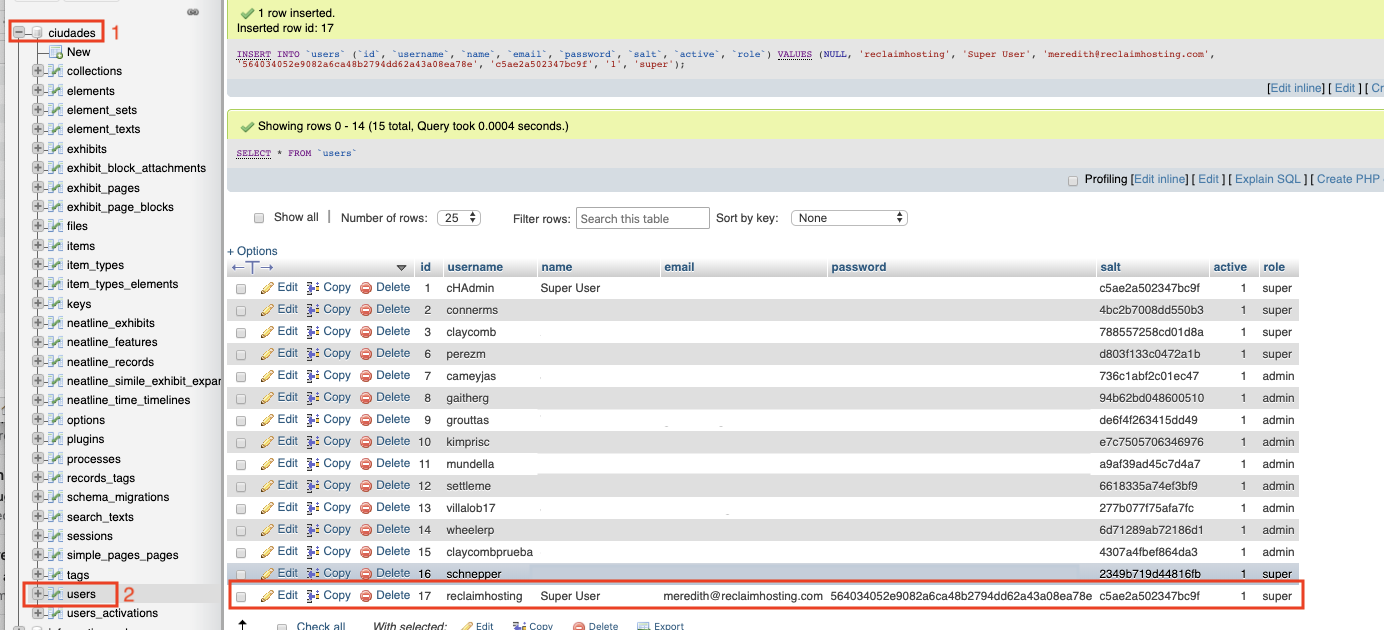This screenshot has width=1384, height=630.
Task: Click the full texts toggle arrows icon in header
Action: [x=252, y=267]
